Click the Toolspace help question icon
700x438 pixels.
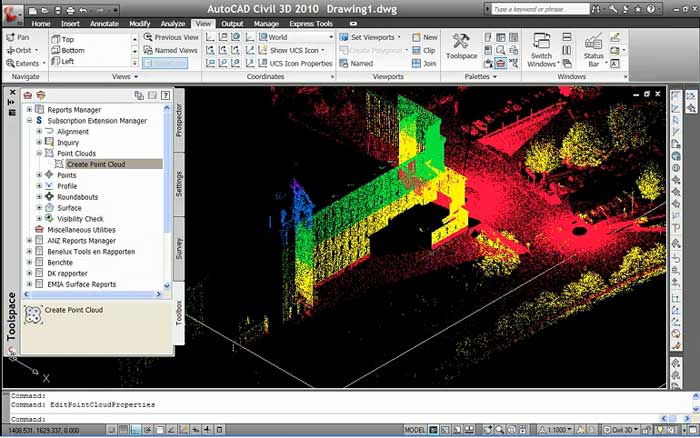click(166, 95)
